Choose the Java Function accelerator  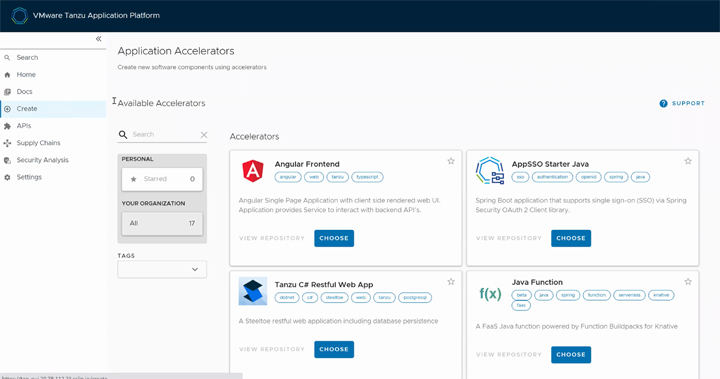[571, 355]
